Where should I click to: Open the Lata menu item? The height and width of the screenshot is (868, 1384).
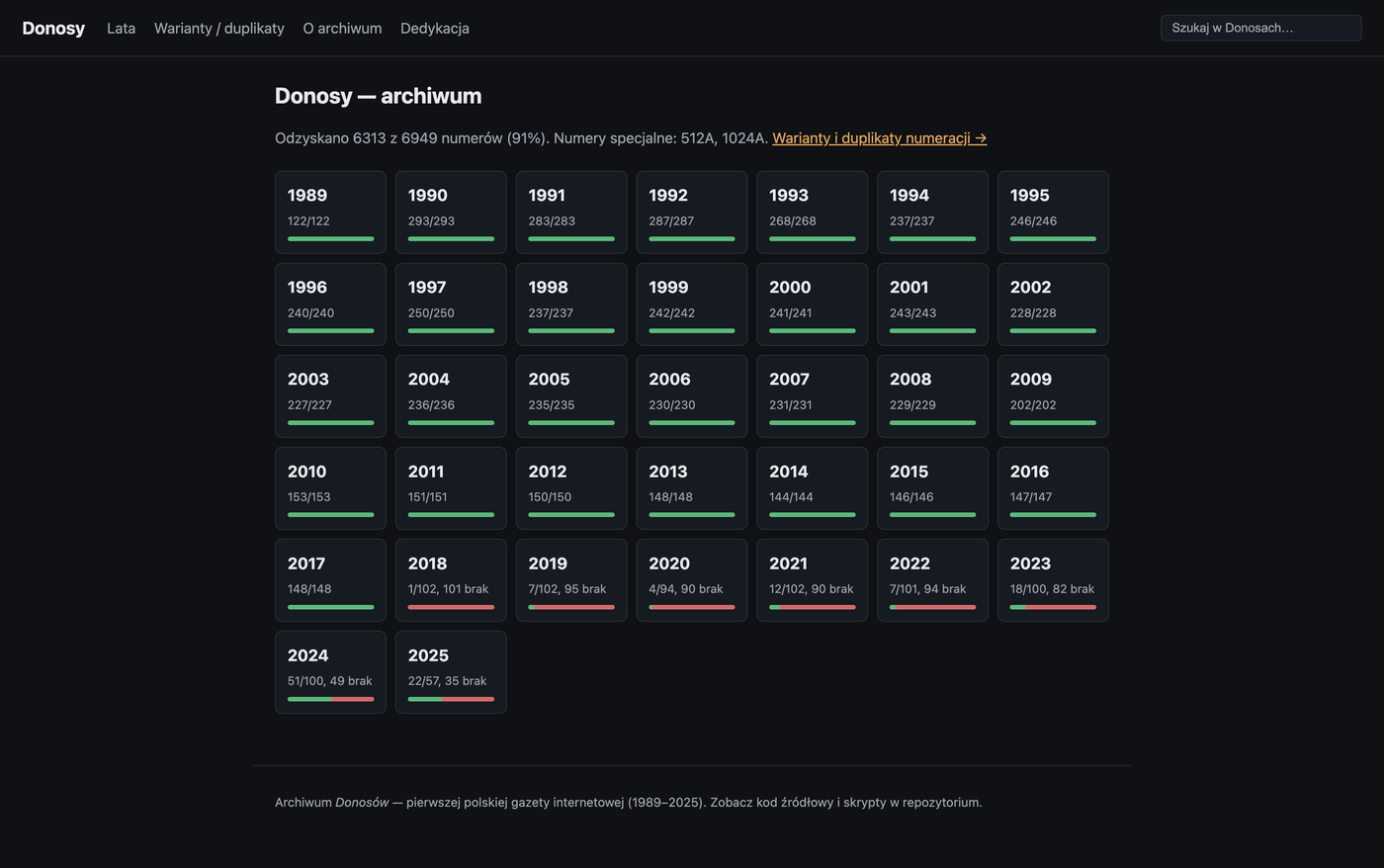pos(122,28)
